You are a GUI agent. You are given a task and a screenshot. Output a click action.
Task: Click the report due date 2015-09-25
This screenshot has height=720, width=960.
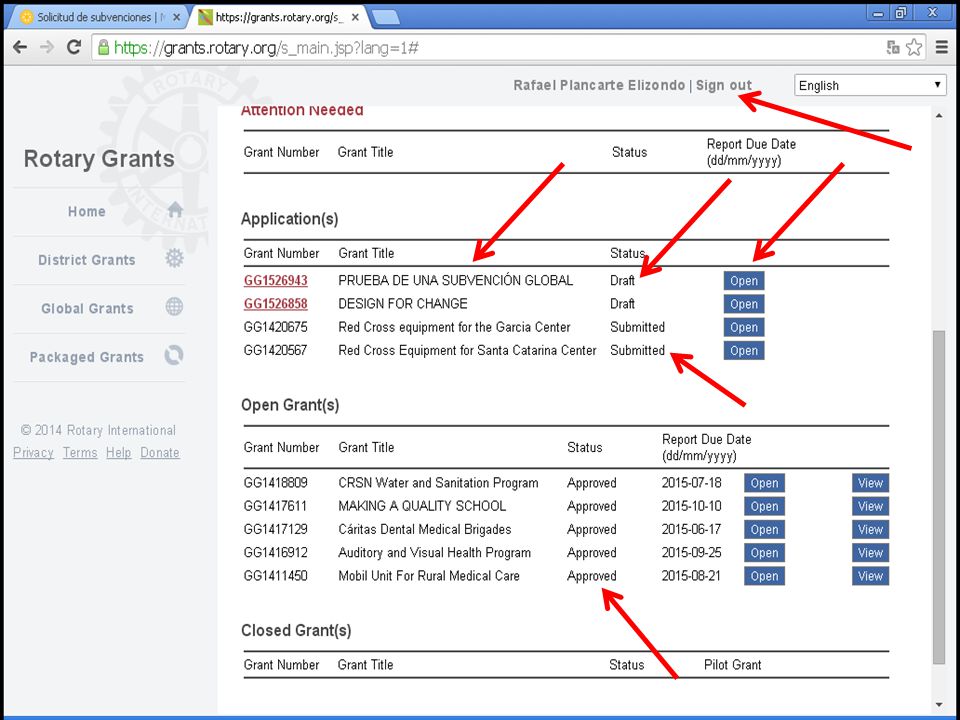[x=691, y=552]
